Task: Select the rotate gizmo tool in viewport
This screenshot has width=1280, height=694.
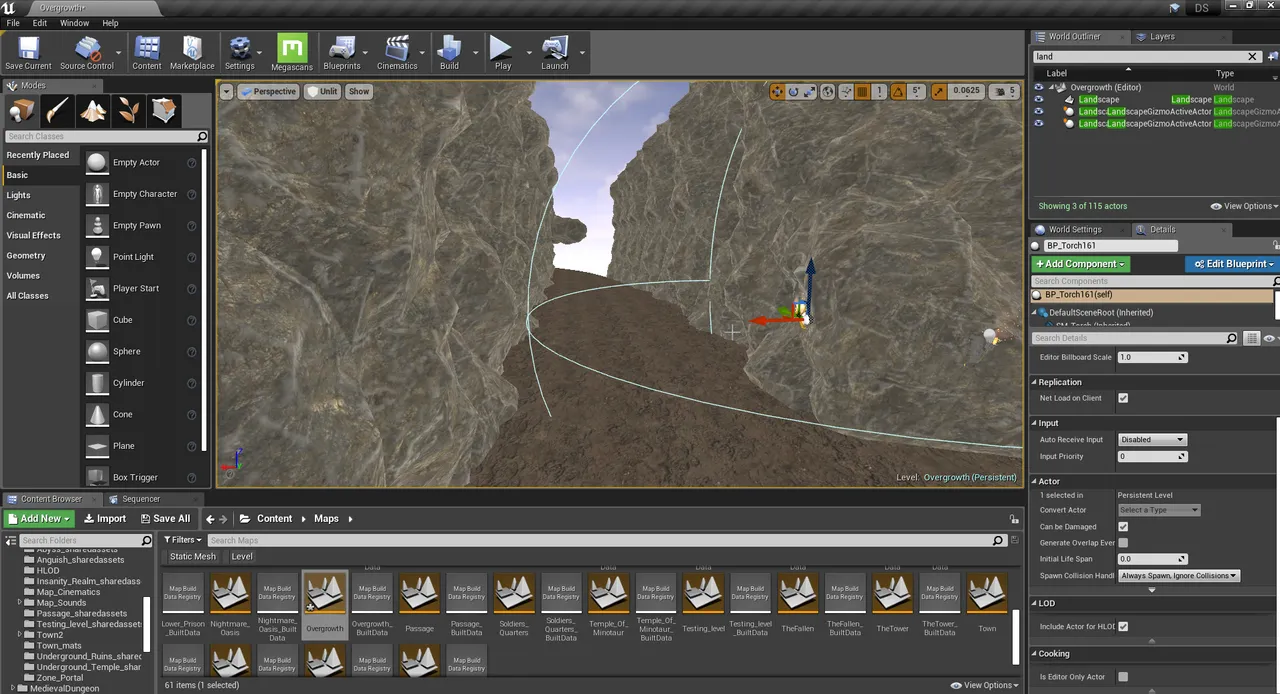Action: (x=793, y=91)
